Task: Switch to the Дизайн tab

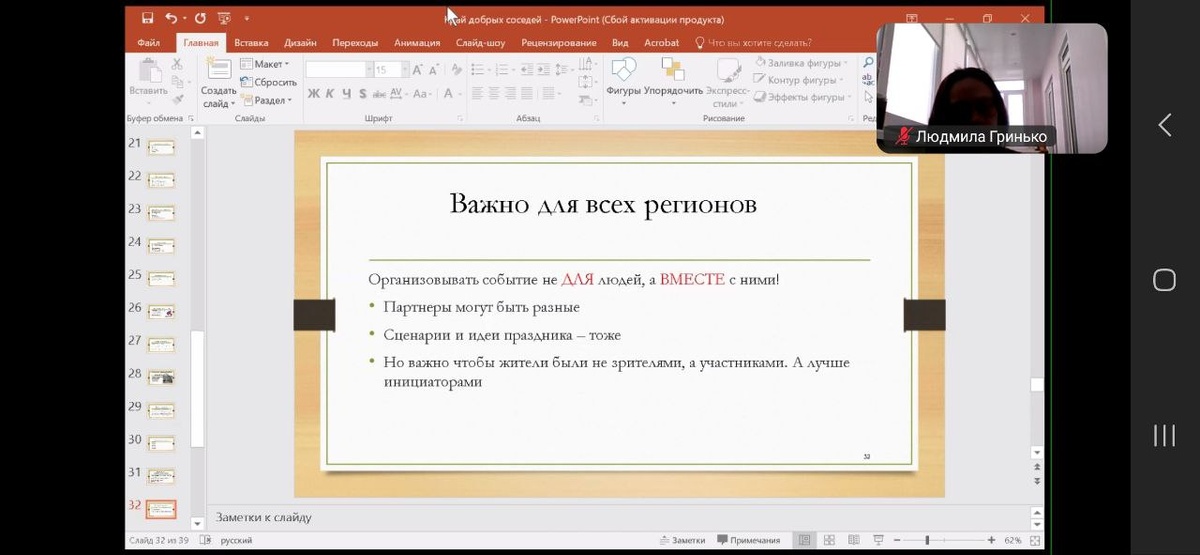Action: coord(300,43)
